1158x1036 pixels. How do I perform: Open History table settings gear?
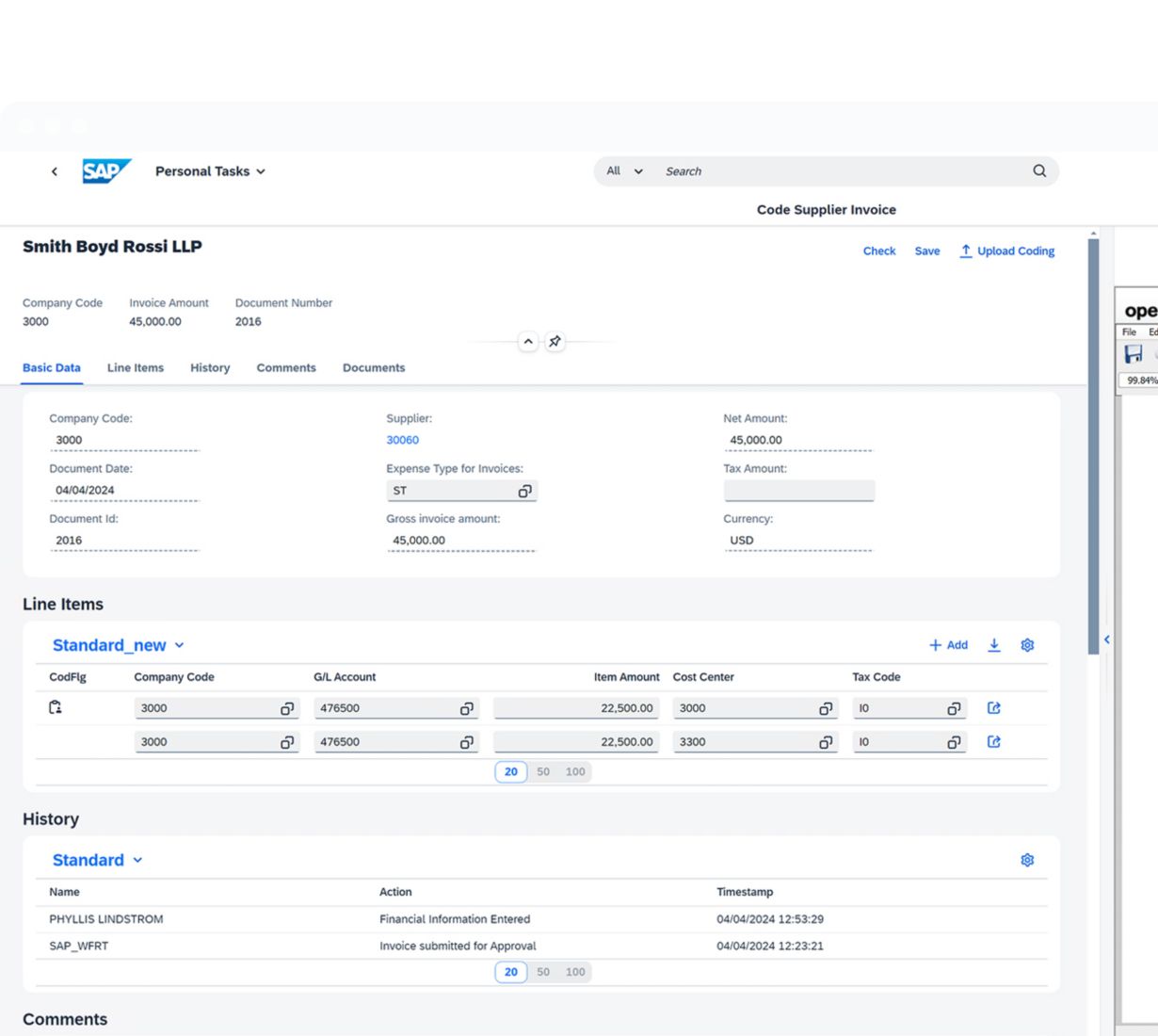pos(1027,860)
